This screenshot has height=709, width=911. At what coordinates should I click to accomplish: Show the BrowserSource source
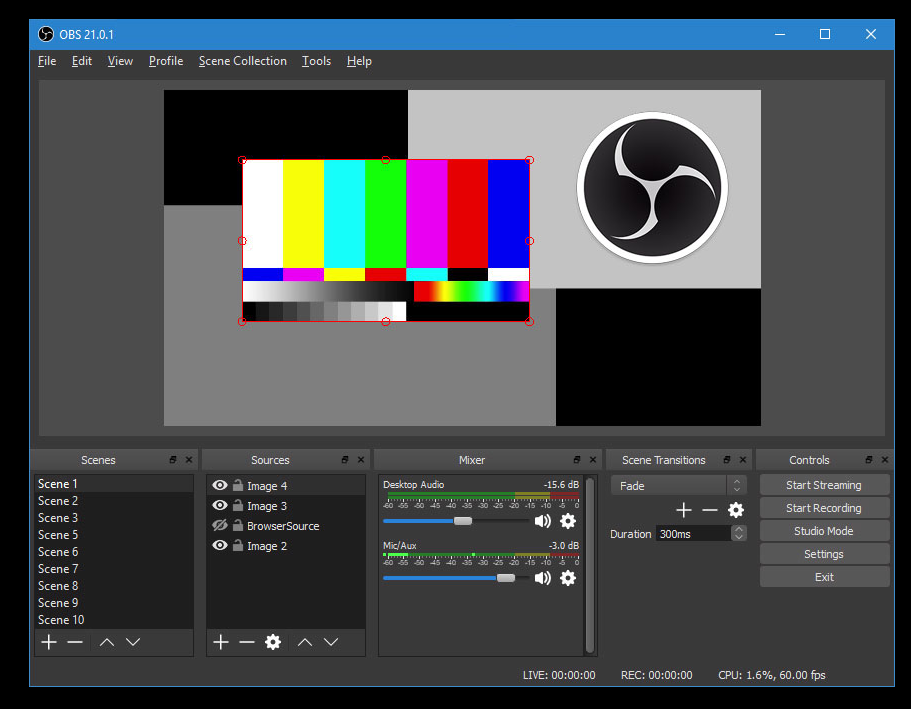coord(221,526)
